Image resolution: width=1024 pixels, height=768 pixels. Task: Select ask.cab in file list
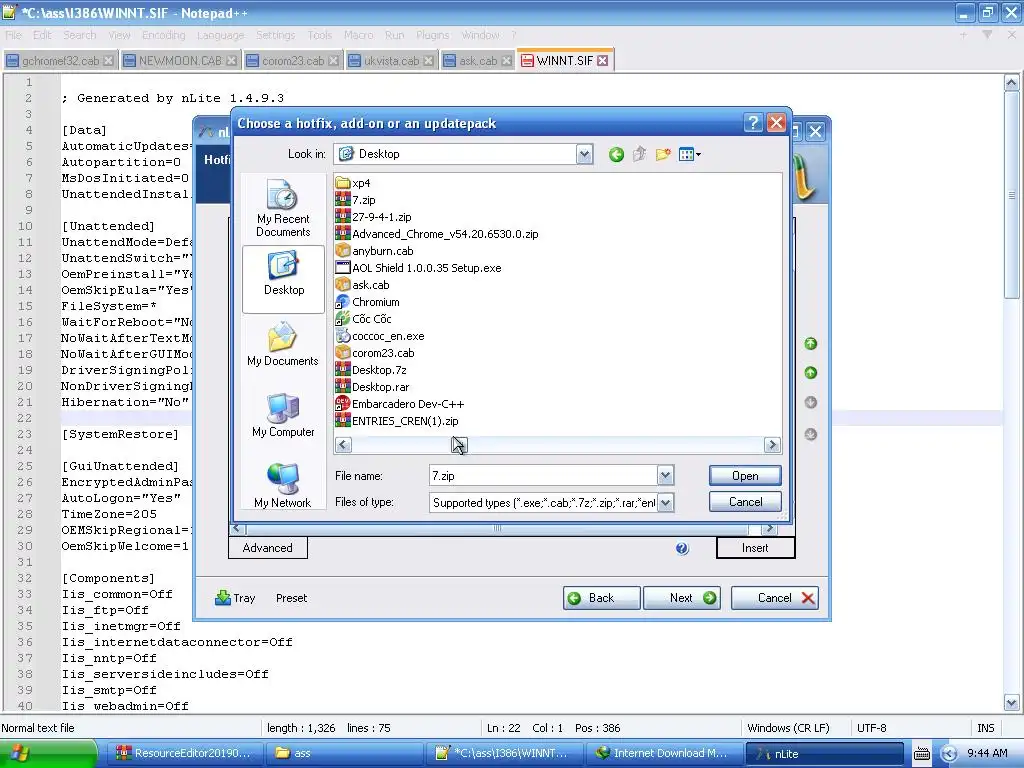362,285
